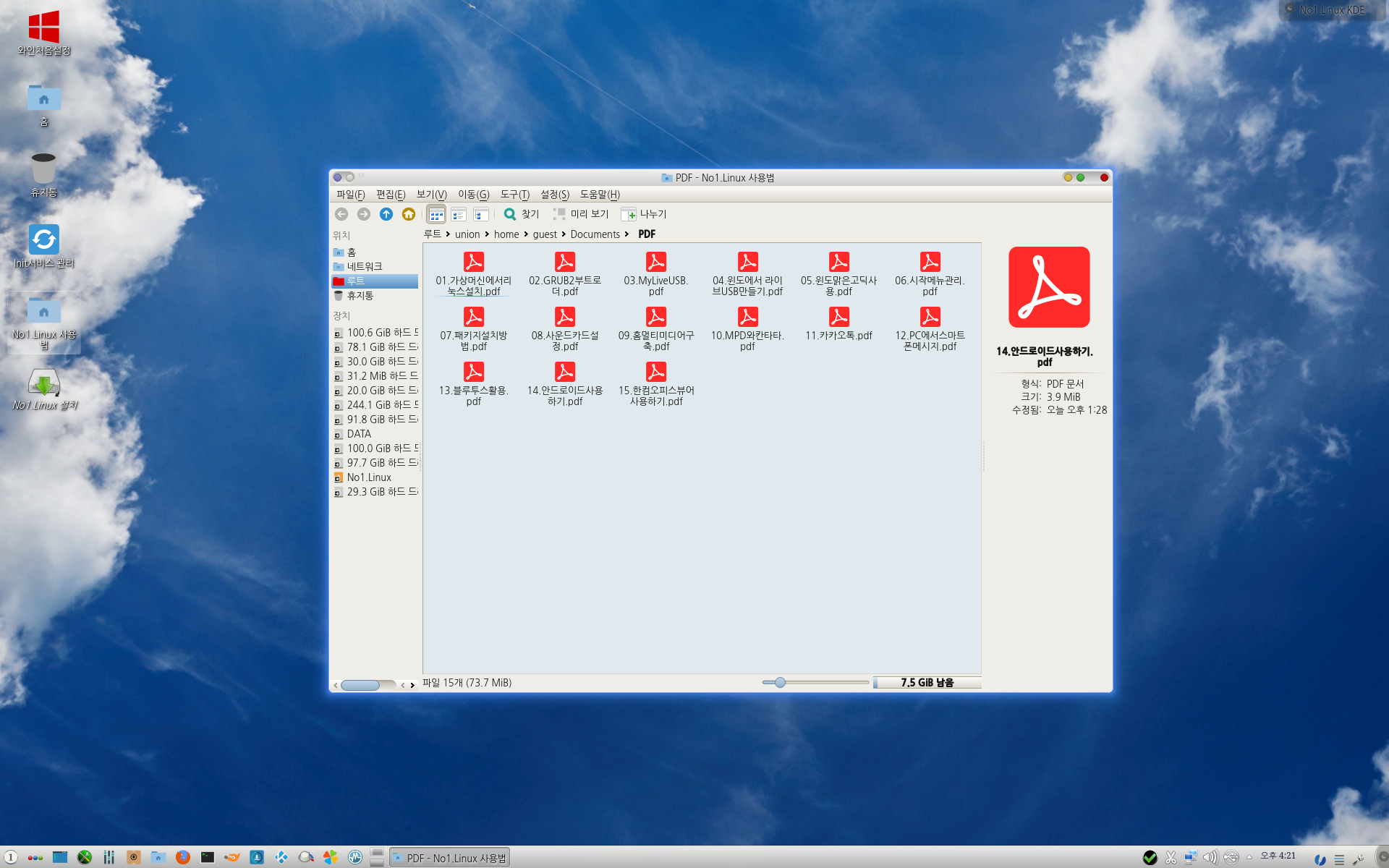Split the view with the 나누기 button
This screenshot has width=1389, height=868.
point(644,214)
